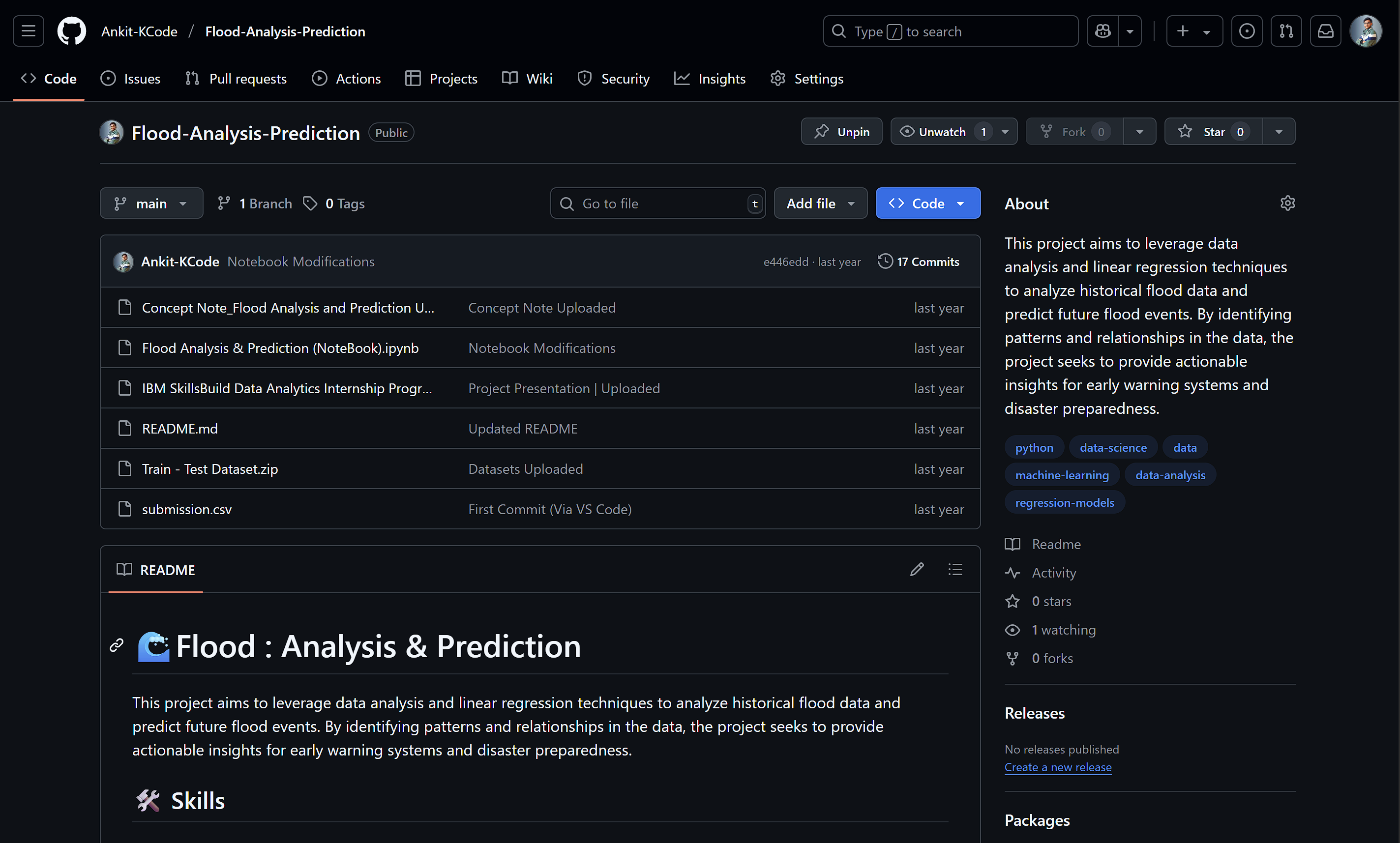Go to the Actions tab

pyautogui.click(x=347, y=78)
